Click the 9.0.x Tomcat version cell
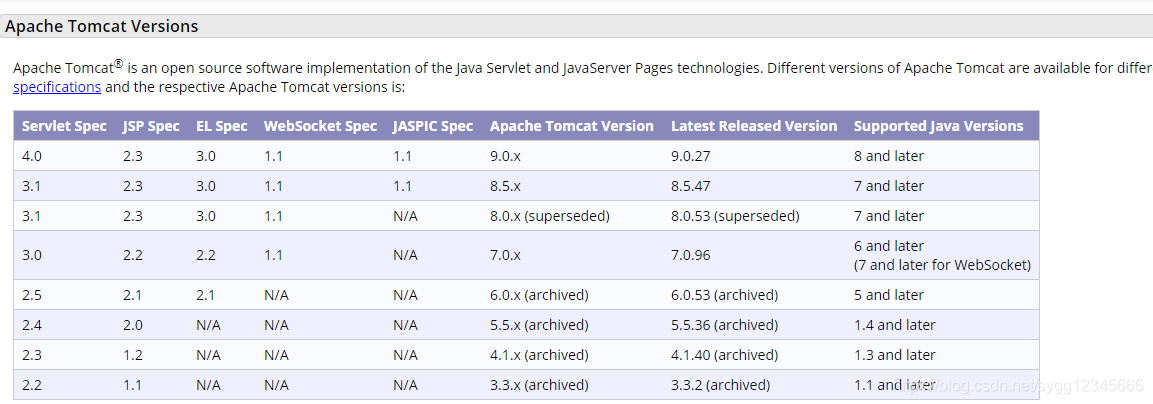1153x404 pixels. point(505,156)
